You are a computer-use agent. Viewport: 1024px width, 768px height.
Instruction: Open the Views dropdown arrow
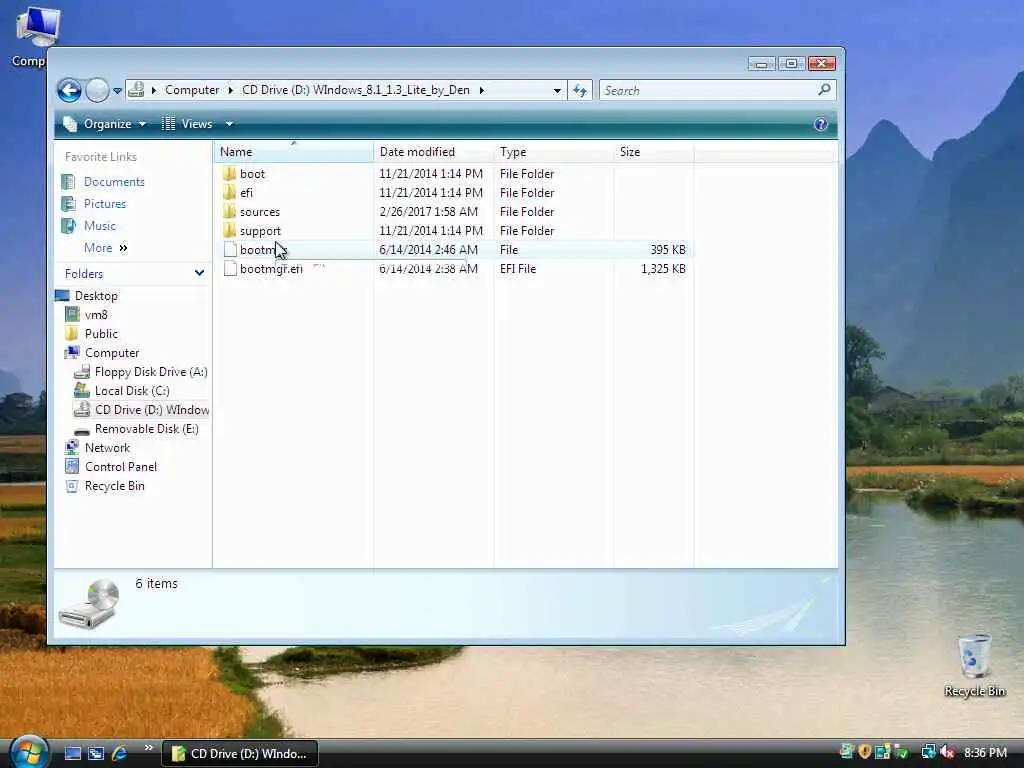click(x=229, y=124)
